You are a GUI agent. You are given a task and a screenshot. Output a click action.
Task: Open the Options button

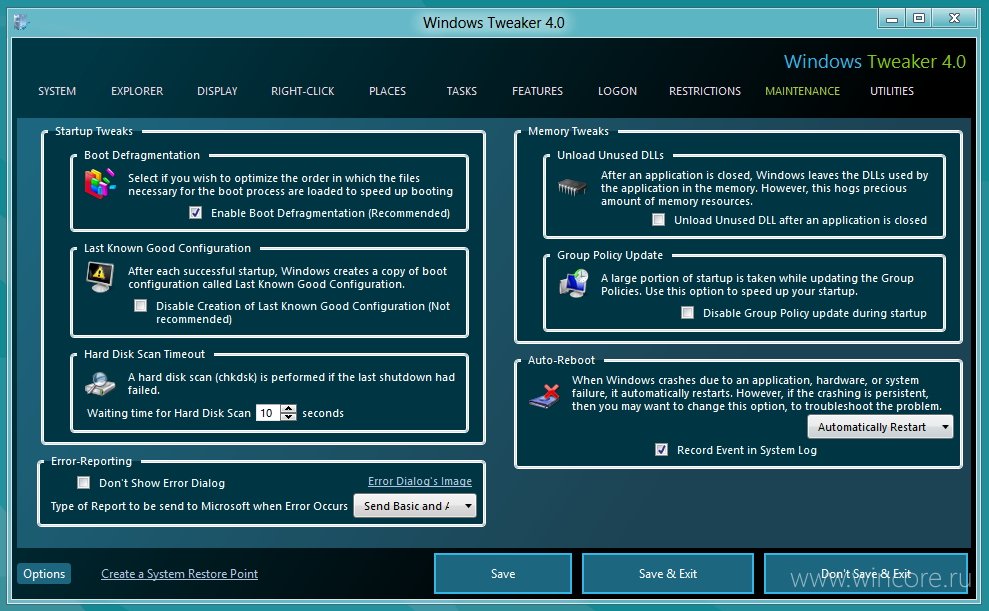click(x=44, y=574)
